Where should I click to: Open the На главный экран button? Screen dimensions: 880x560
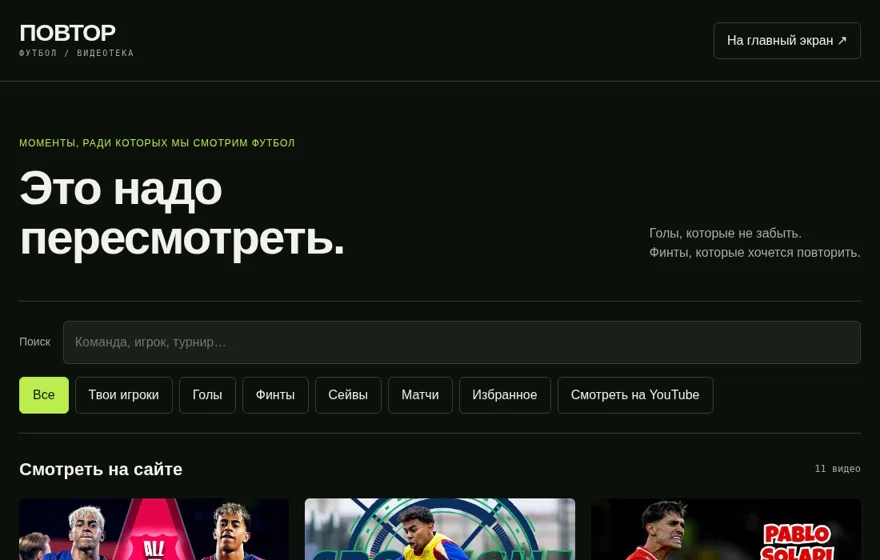tap(787, 40)
